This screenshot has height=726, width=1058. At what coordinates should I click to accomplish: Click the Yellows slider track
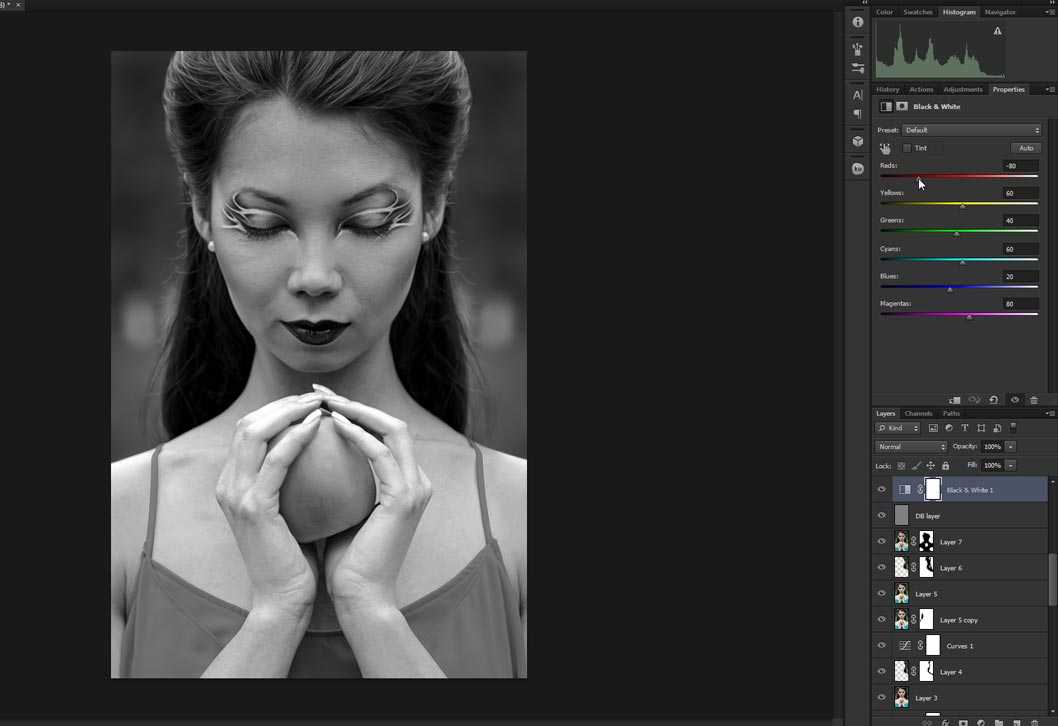[x=959, y=203]
